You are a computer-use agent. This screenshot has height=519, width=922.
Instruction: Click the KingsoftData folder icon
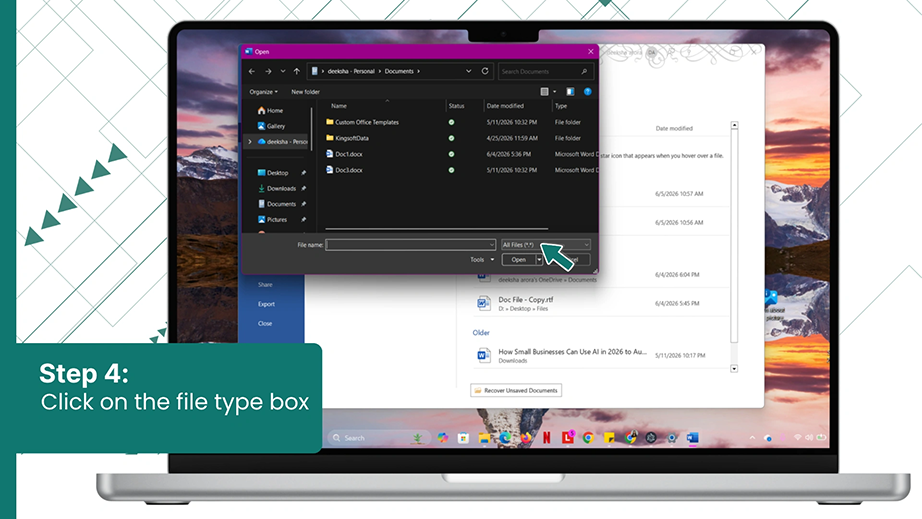(x=330, y=138)
